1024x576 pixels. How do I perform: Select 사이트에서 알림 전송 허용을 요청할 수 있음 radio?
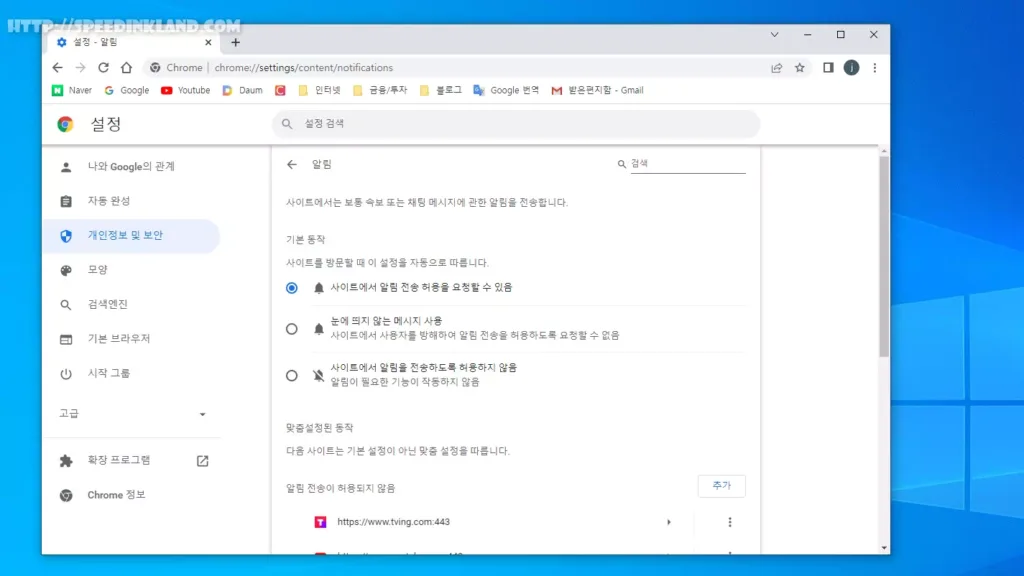pyautogui.click(x=292, y=288)
